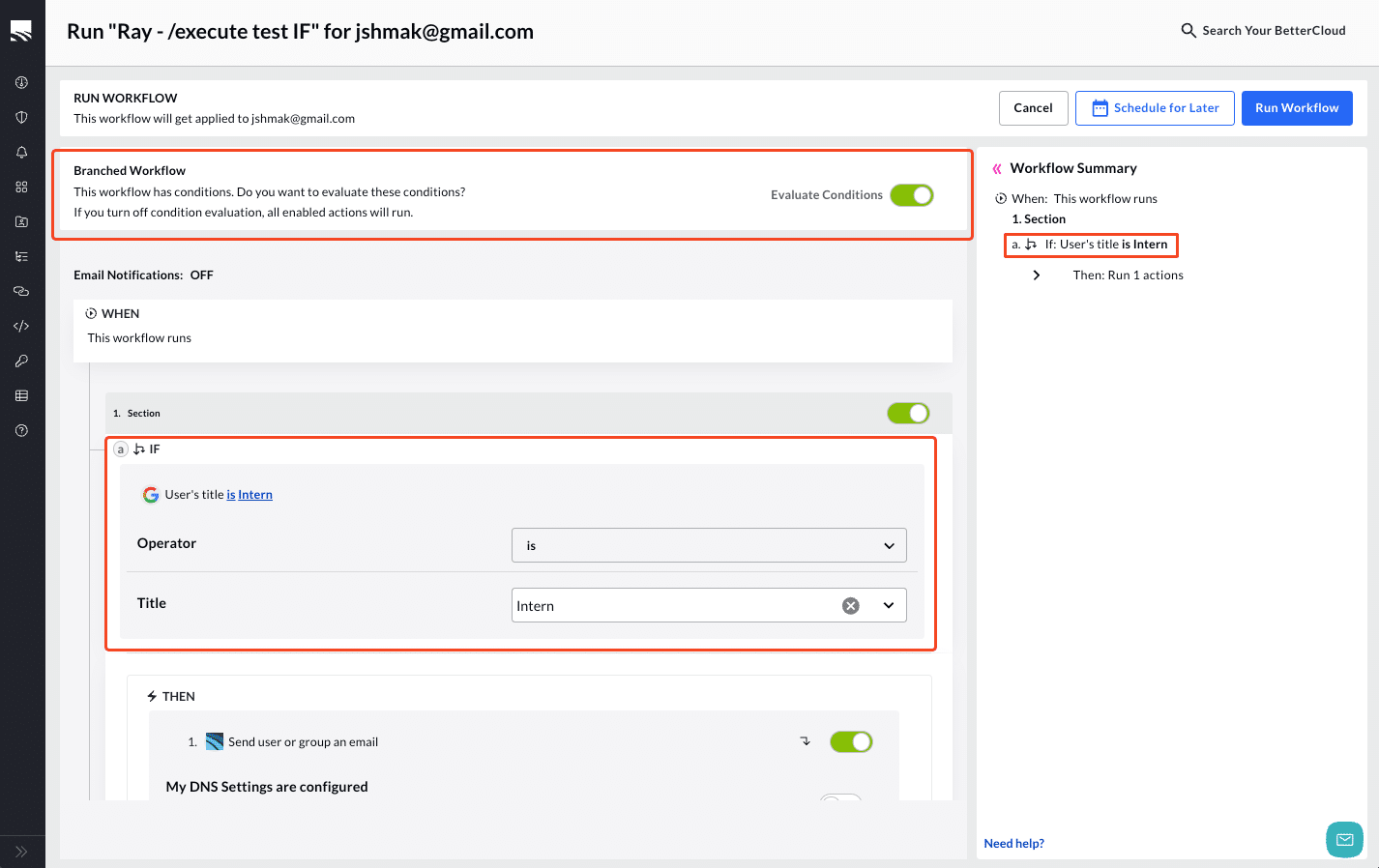Open the bell alerts icon in sidebar
1379x868 pixels.
pyautogui.click(x=21, y=153)
